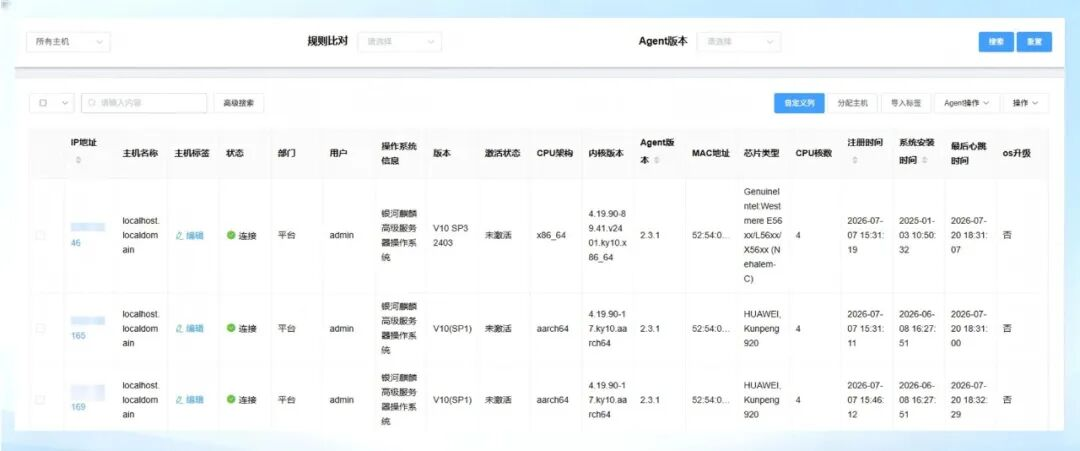
Task: Open the 所有主机 host filter dropdown
Action: tap(68, 42)
